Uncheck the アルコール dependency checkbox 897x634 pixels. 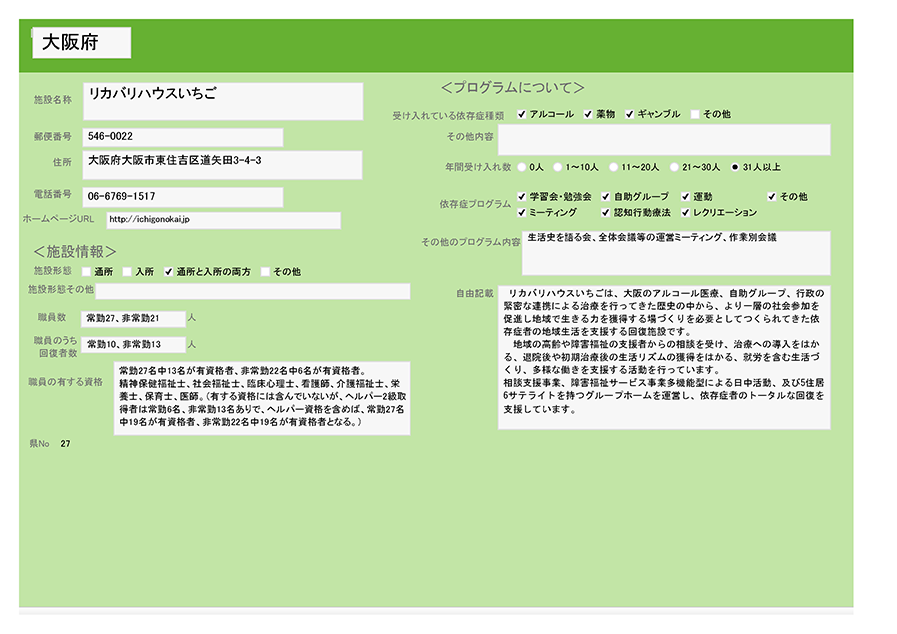click(522, 114)
